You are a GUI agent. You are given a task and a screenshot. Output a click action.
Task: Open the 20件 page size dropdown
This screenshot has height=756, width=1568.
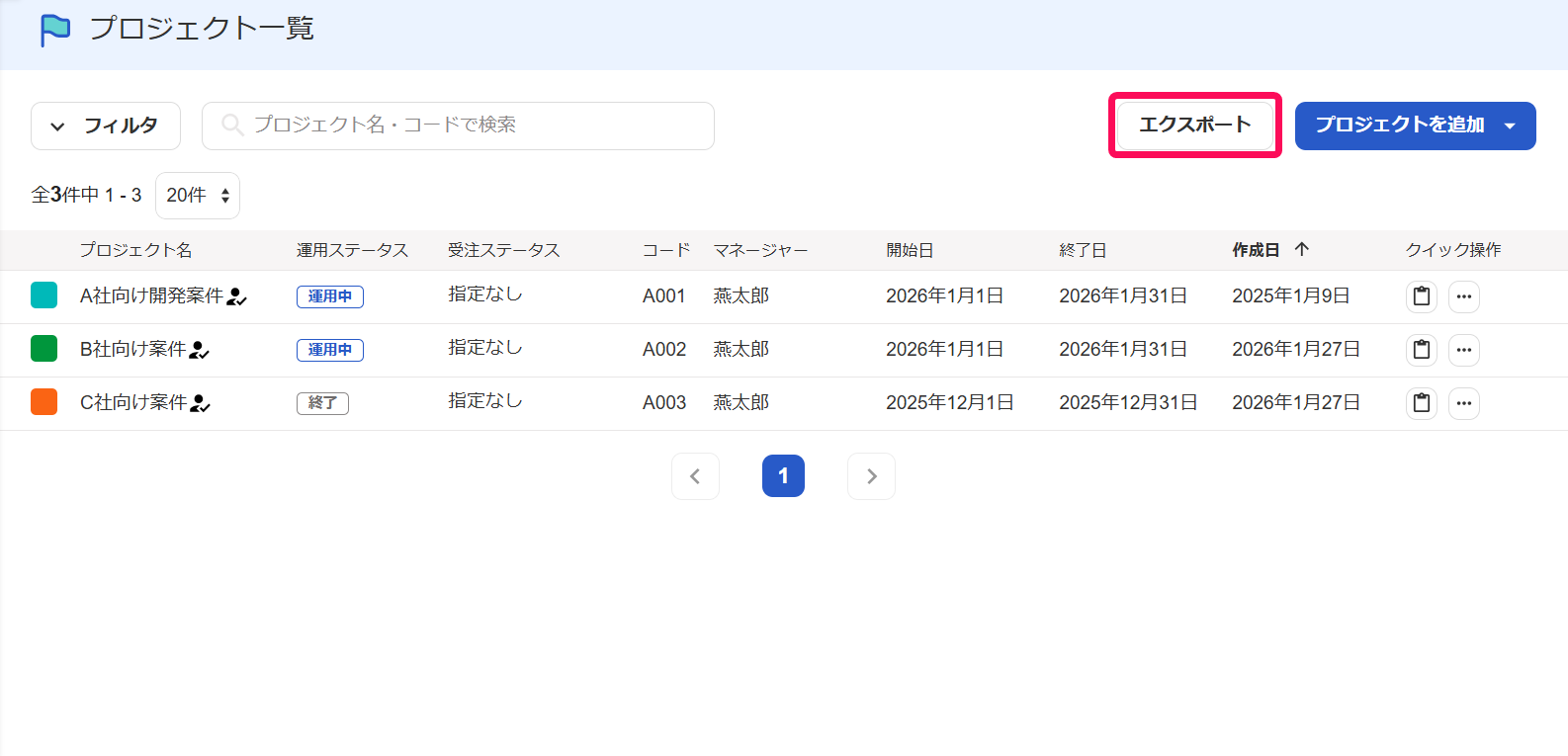[198, 196]
